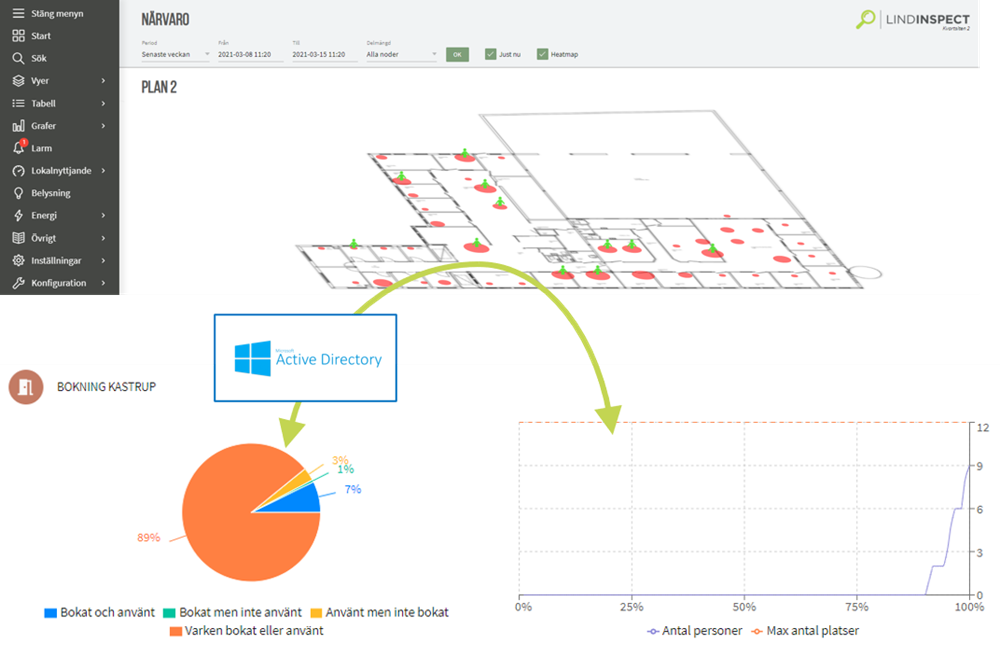Toggle the Just nu checkbox
1000x658 pixels.
(x=490, y=54)
